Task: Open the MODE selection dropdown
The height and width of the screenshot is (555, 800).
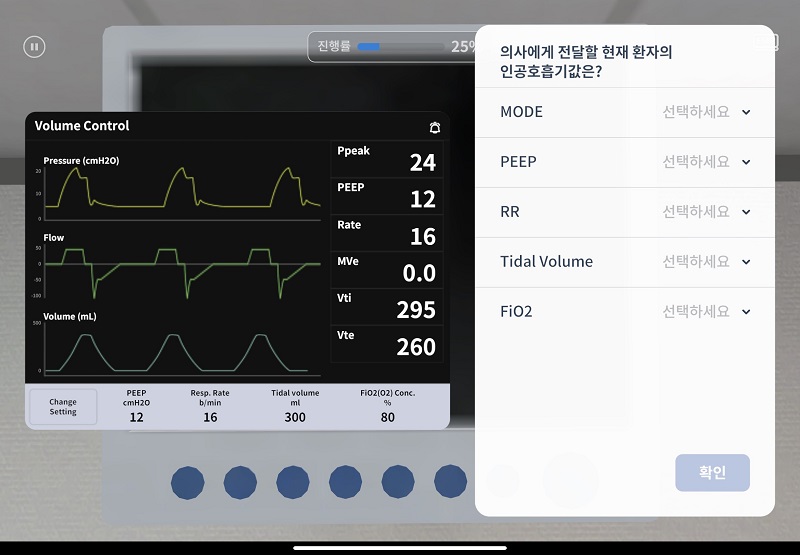Action: tap(705, 112)
